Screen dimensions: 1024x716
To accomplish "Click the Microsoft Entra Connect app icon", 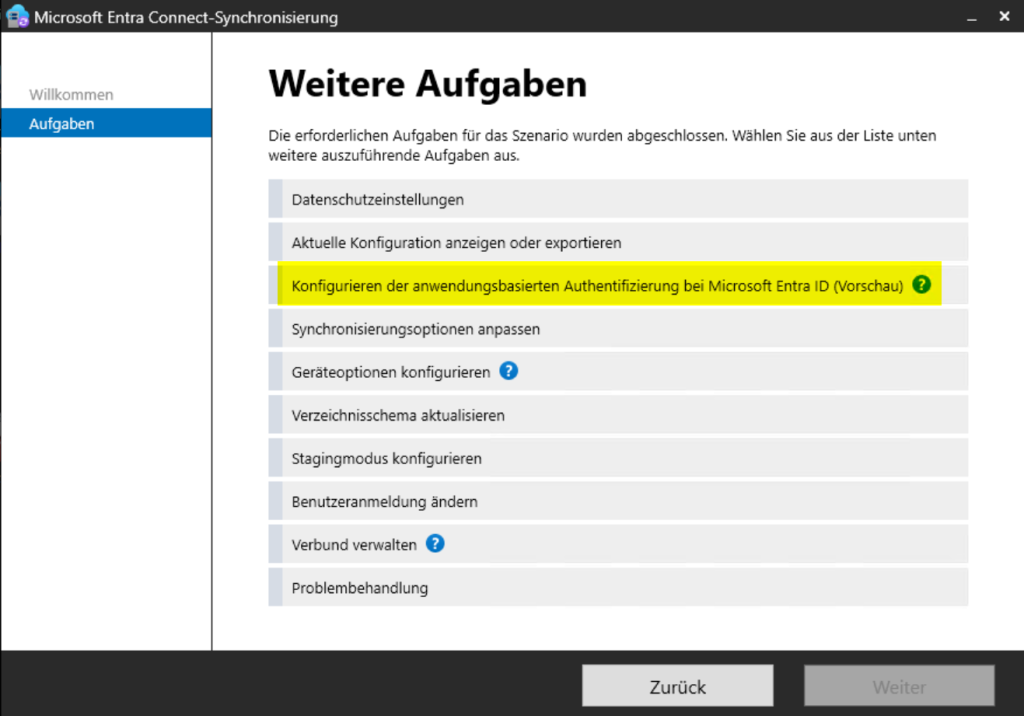I will 16,16.
